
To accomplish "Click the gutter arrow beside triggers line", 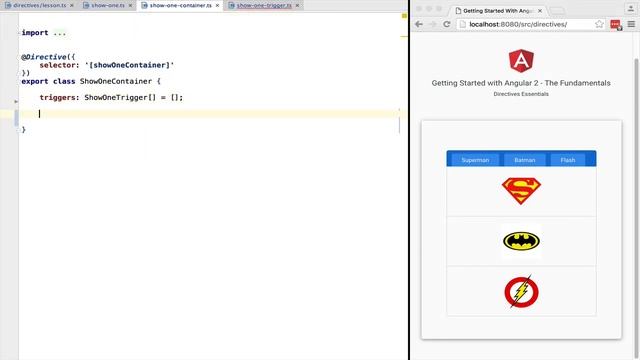I will (16, 101).
